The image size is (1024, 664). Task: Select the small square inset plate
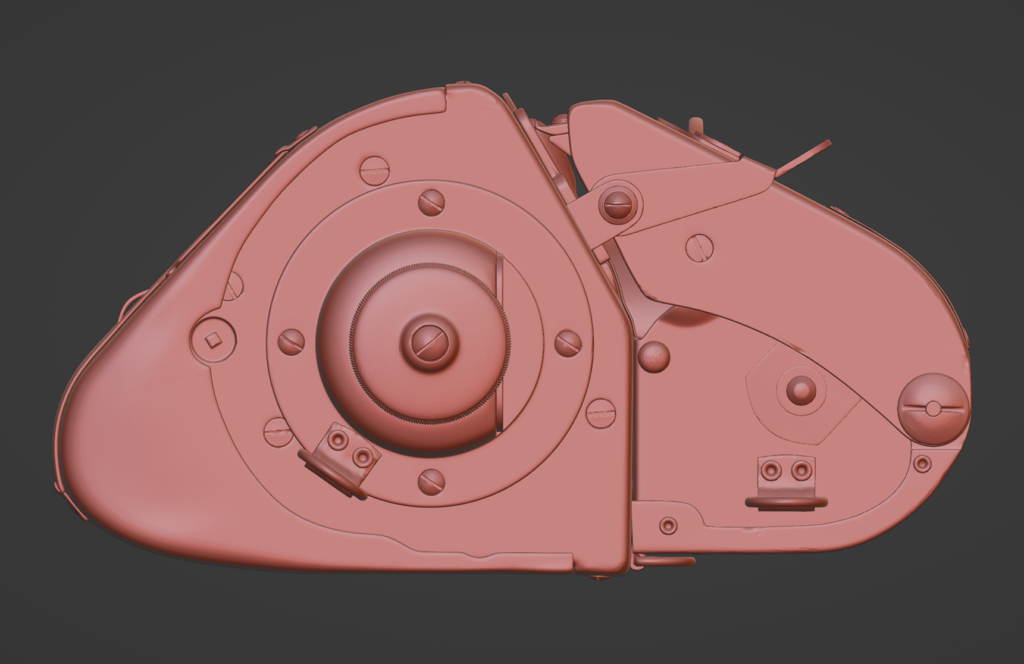pos(211,340)
